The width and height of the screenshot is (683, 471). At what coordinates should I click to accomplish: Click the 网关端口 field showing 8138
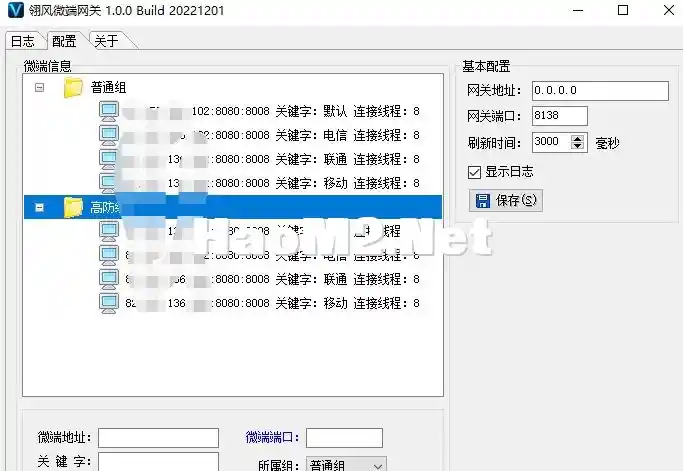click(560, 116)
